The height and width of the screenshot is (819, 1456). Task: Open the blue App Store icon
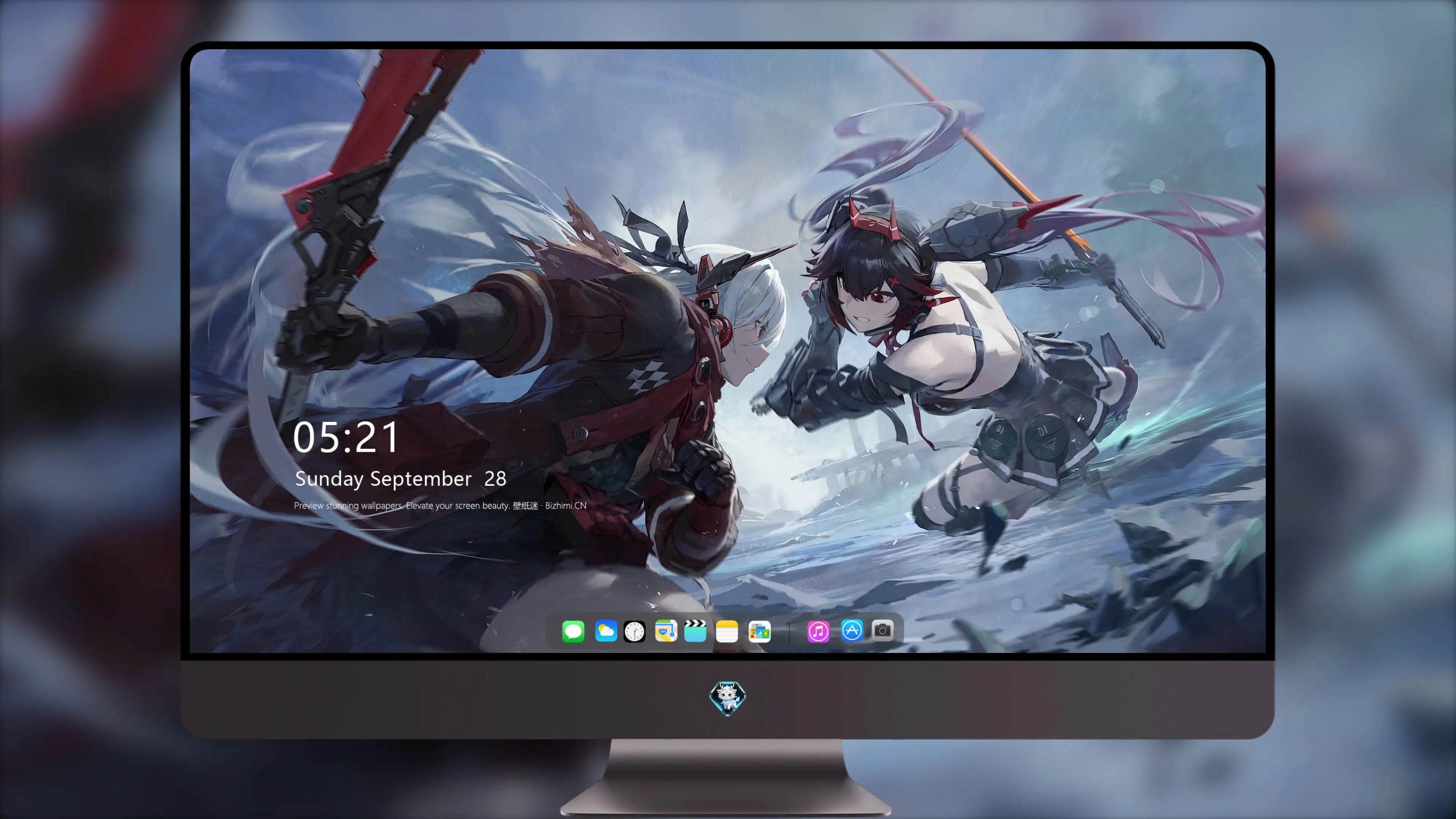[x=852, y=630]
